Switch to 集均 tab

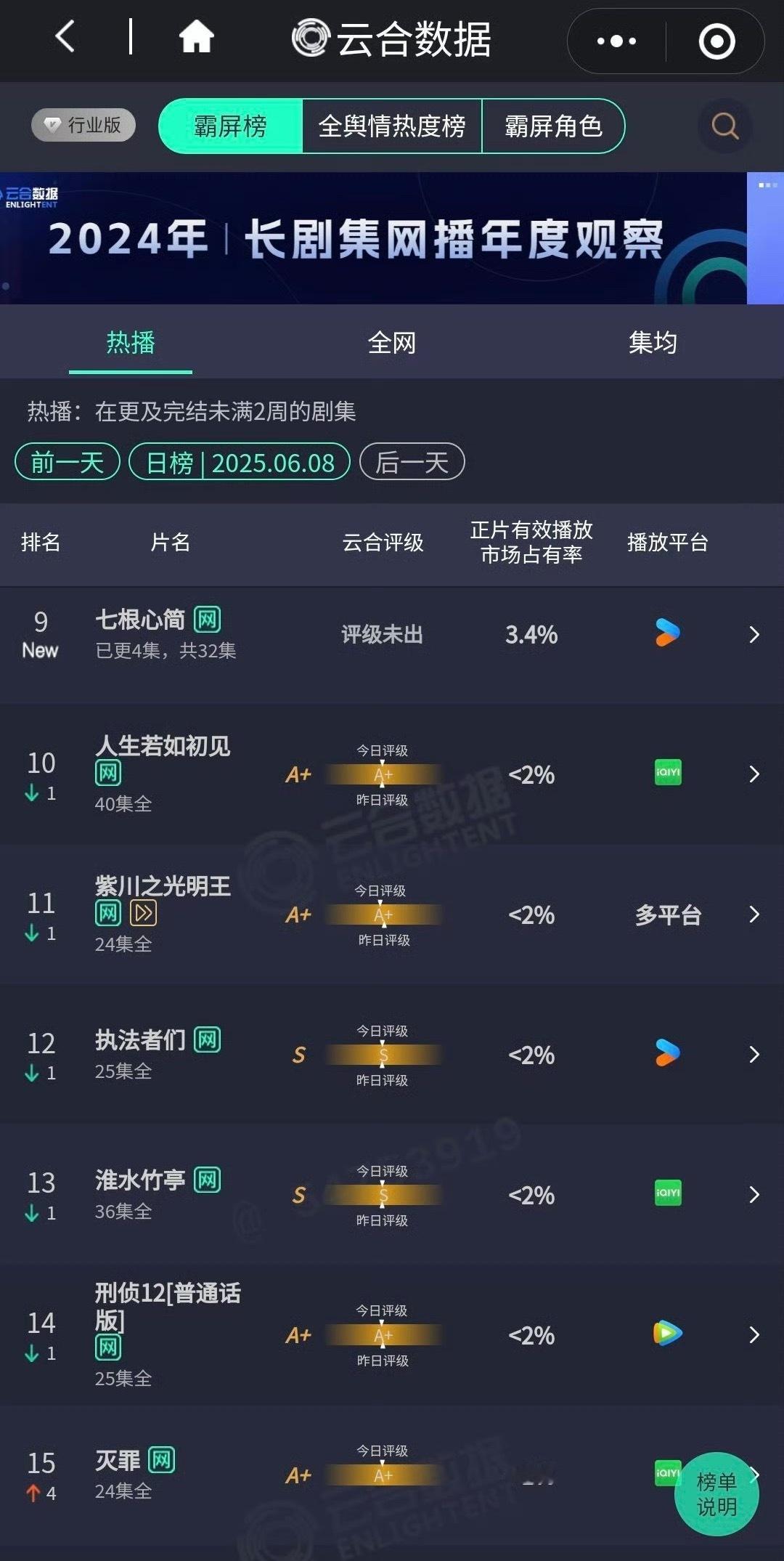point(653,342)
